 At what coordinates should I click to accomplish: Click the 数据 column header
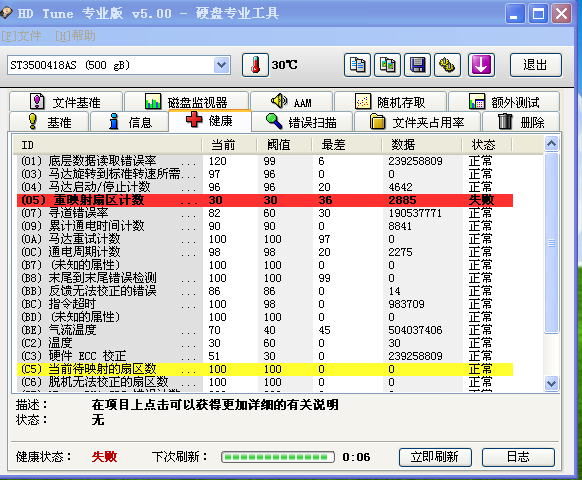[422, 144]
